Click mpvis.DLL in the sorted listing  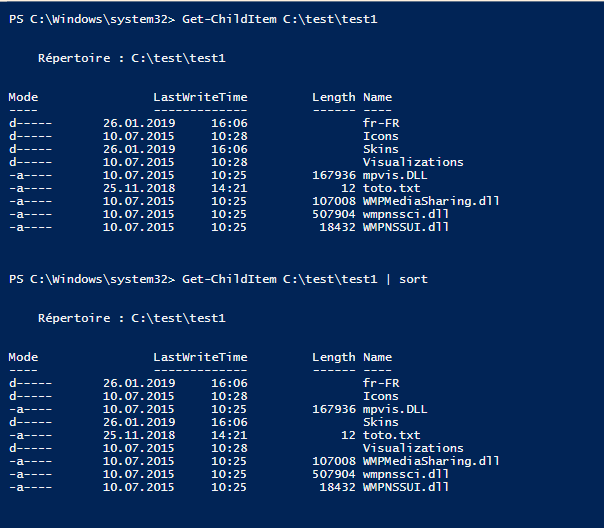[x=395, y=409]
